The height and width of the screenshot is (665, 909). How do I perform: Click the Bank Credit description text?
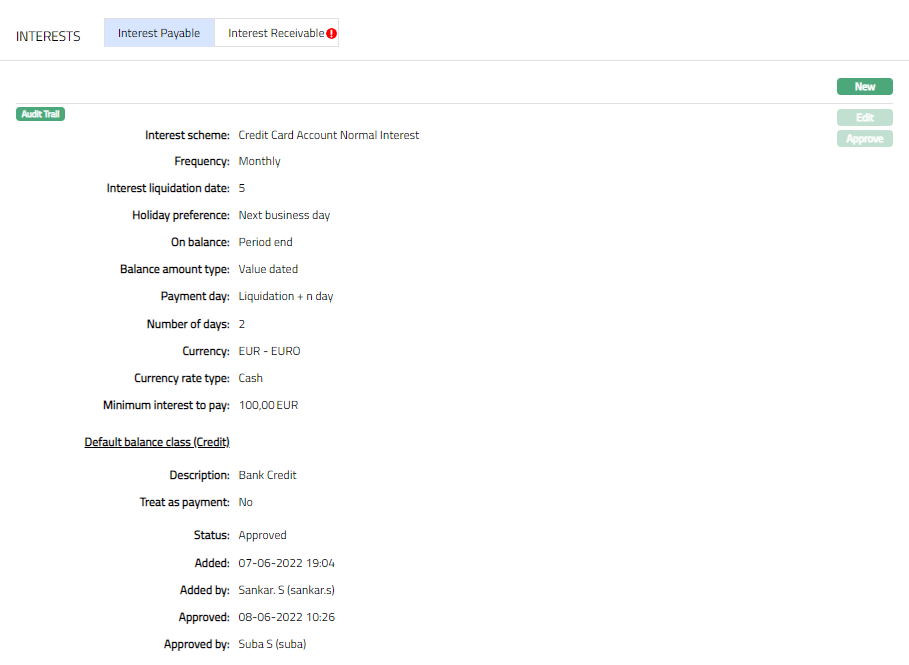[267, 475]
